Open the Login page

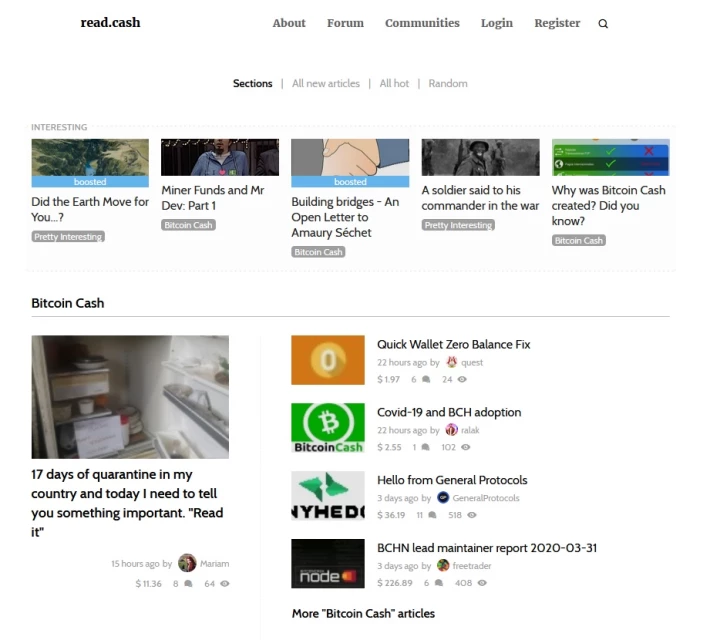tap(497, 23)
